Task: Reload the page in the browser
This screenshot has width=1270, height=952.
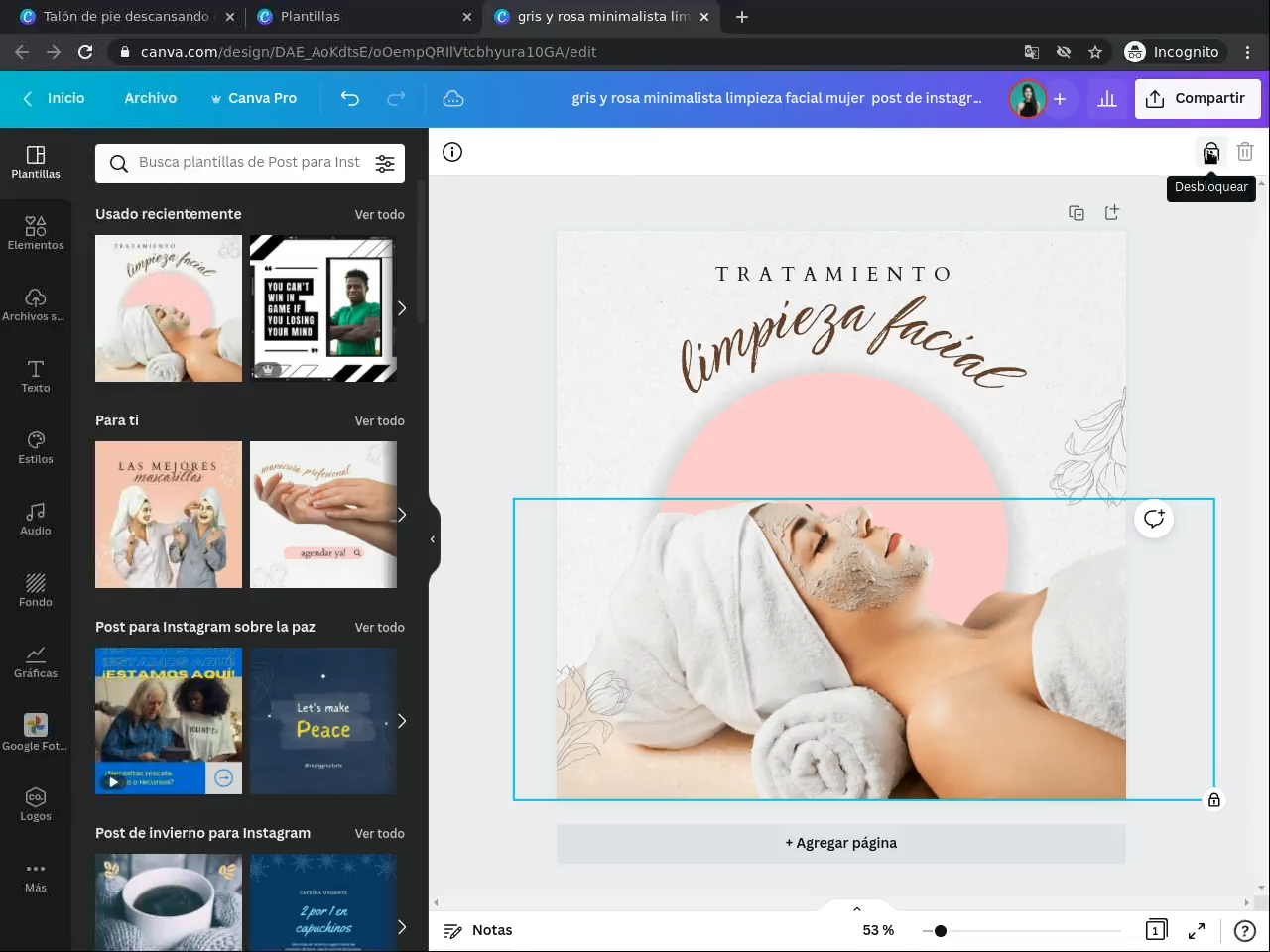Action: pos(85,52)
